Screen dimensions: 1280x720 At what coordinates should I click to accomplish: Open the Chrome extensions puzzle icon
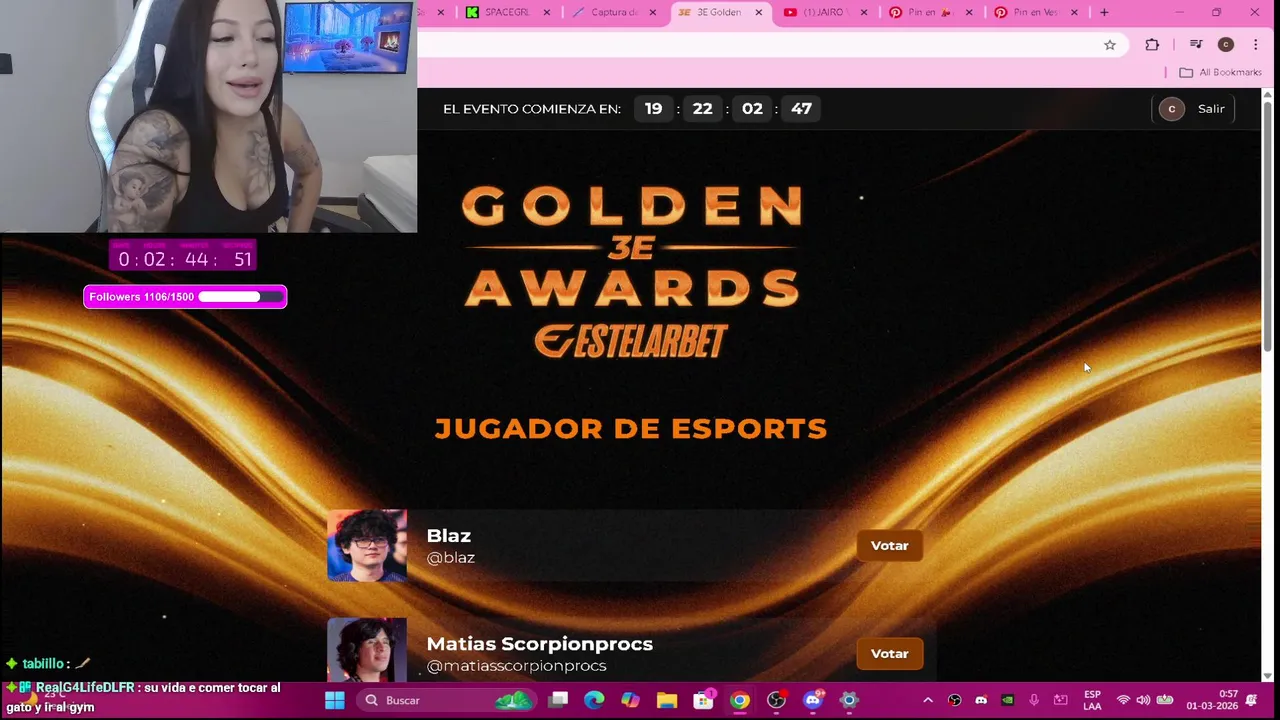pyautogui.click(x=1152, y=44)
